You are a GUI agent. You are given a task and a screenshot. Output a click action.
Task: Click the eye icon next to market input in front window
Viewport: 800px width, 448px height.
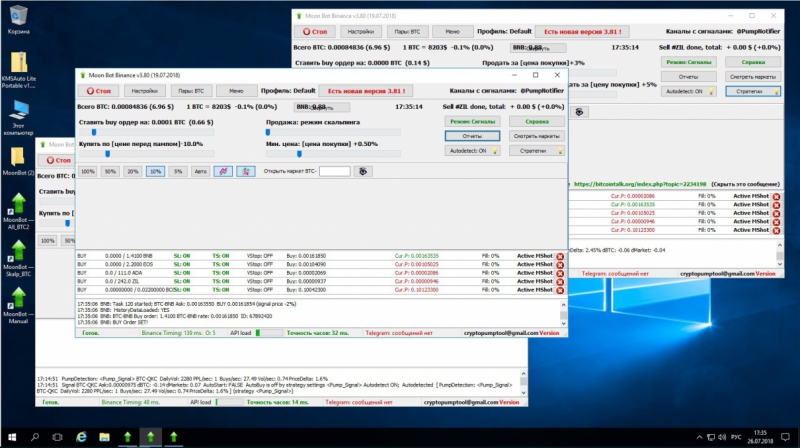[x=363, y=171]
